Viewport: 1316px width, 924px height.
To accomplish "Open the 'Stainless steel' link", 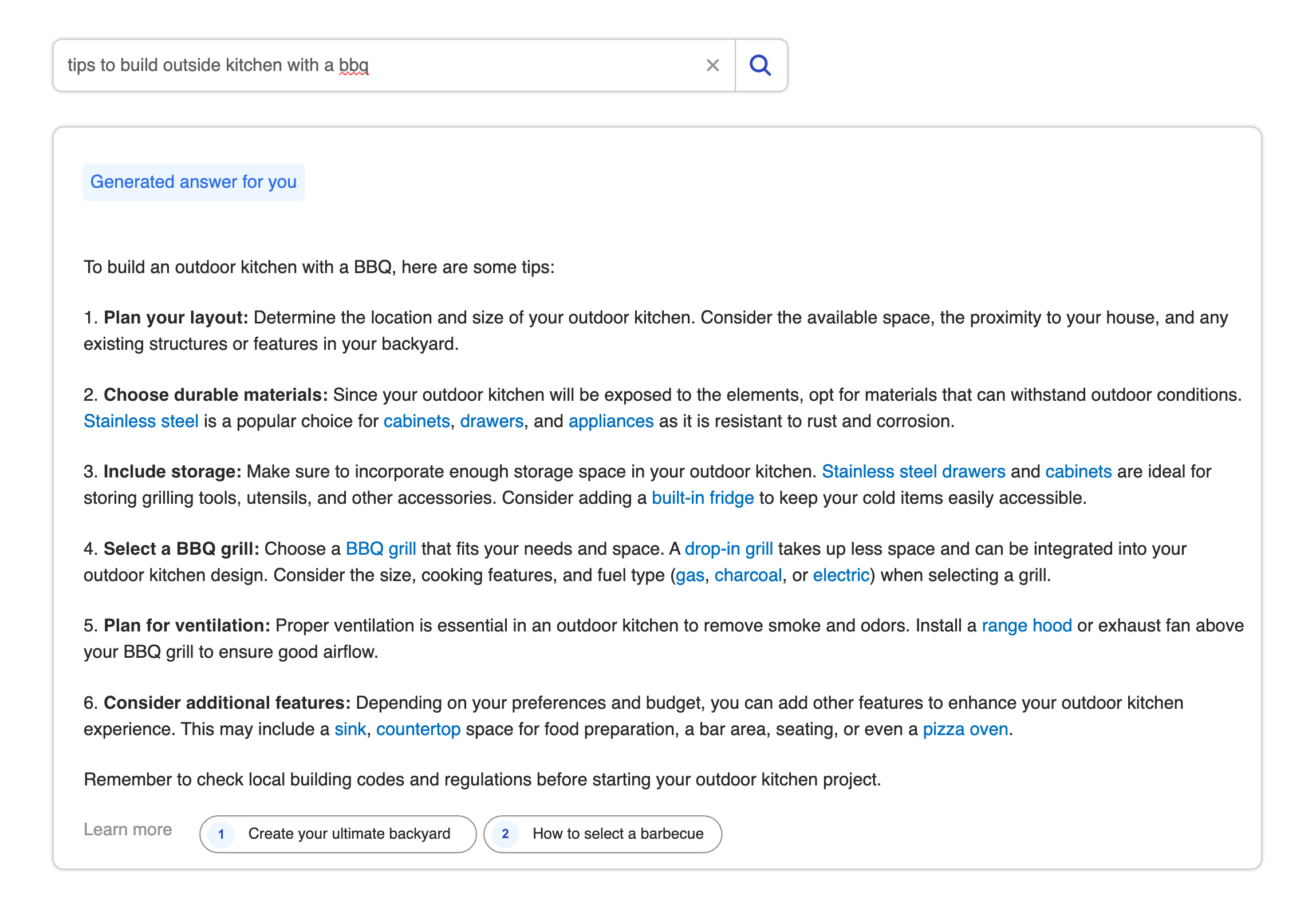I will pos(141,420).
